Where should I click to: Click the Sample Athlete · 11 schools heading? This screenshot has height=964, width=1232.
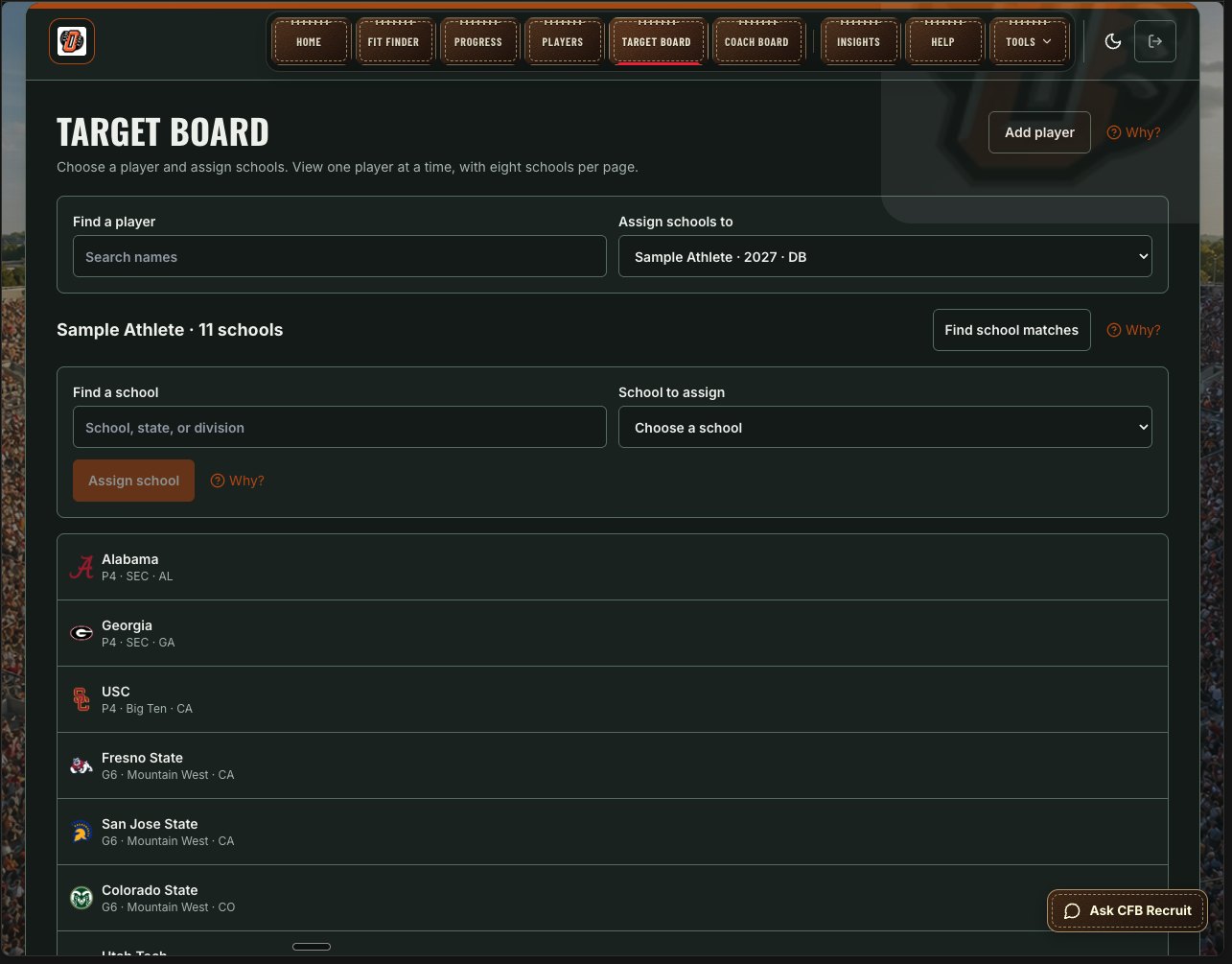tap(170, 330)
